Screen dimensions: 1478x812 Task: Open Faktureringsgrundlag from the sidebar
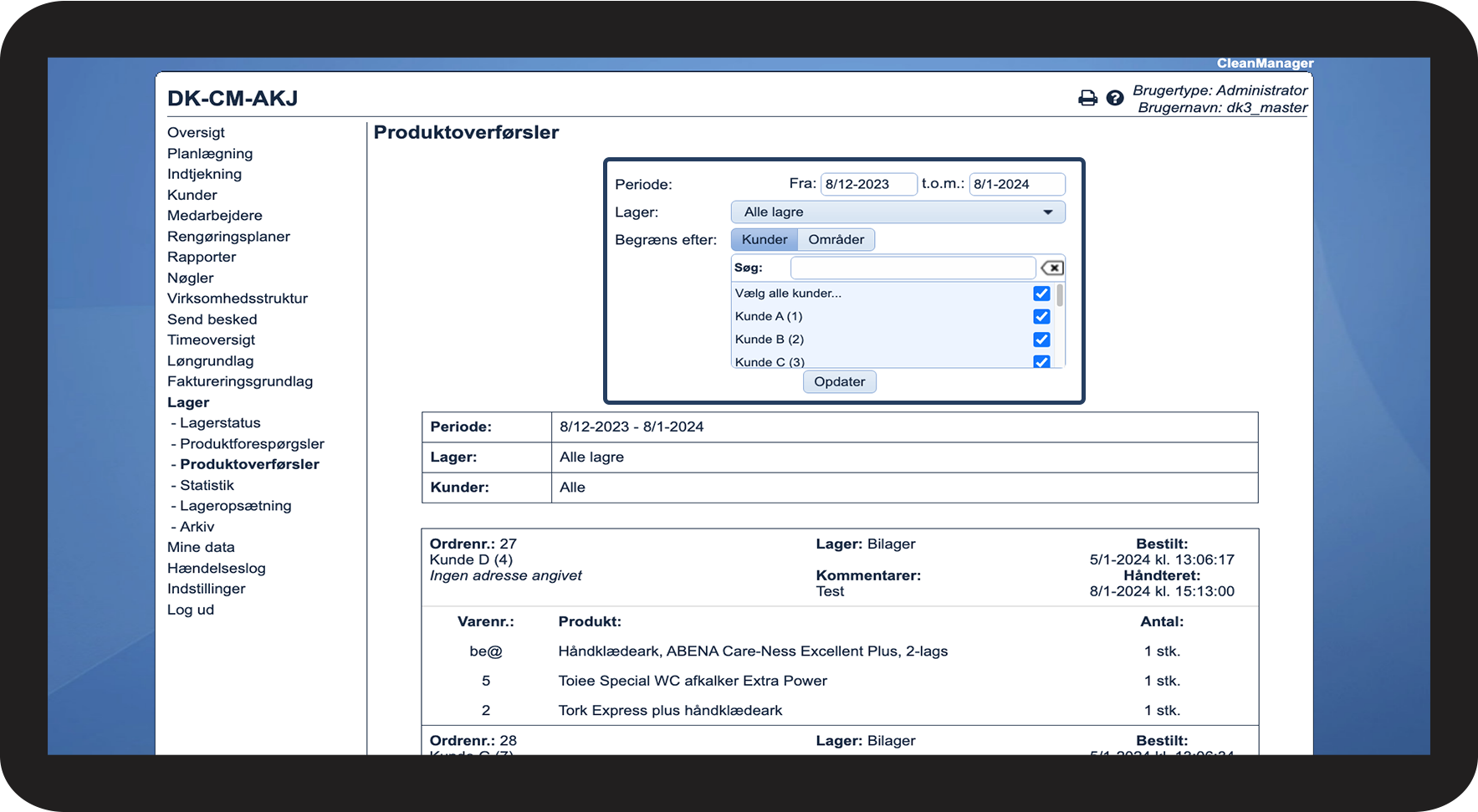pos(240,382)
